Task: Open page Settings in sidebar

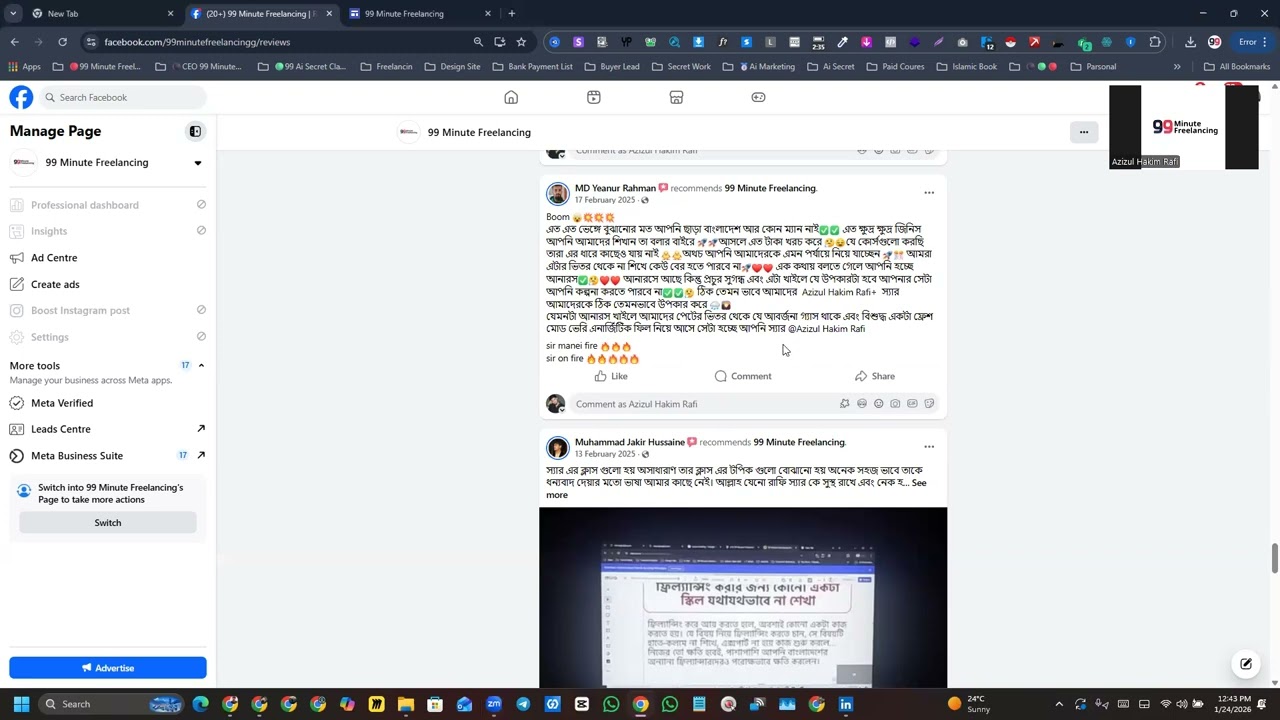Action: [x=107, y=337]
